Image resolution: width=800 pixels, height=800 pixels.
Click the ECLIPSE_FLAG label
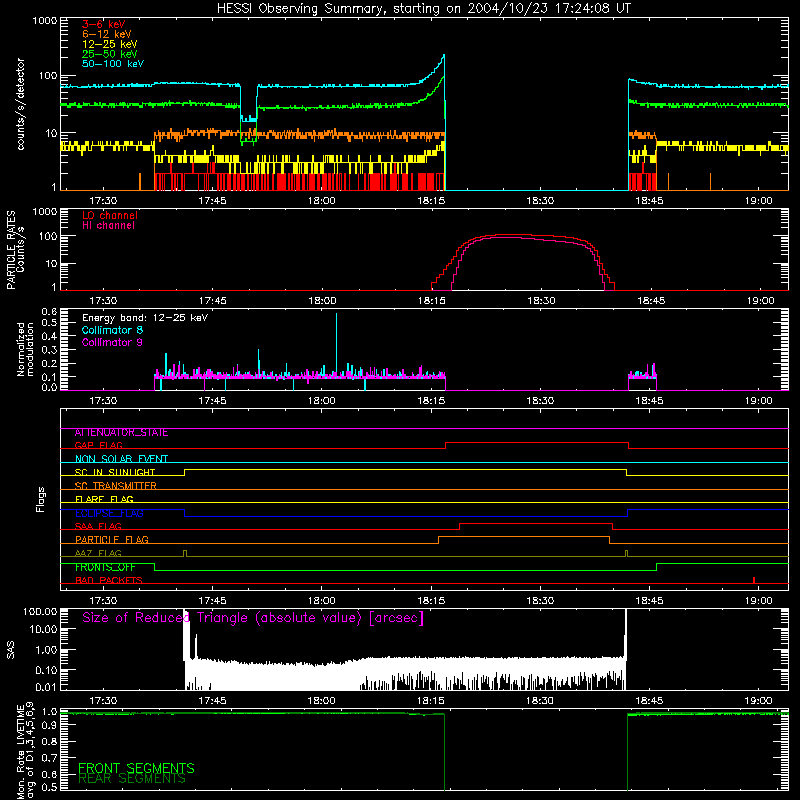coord(109,513)
